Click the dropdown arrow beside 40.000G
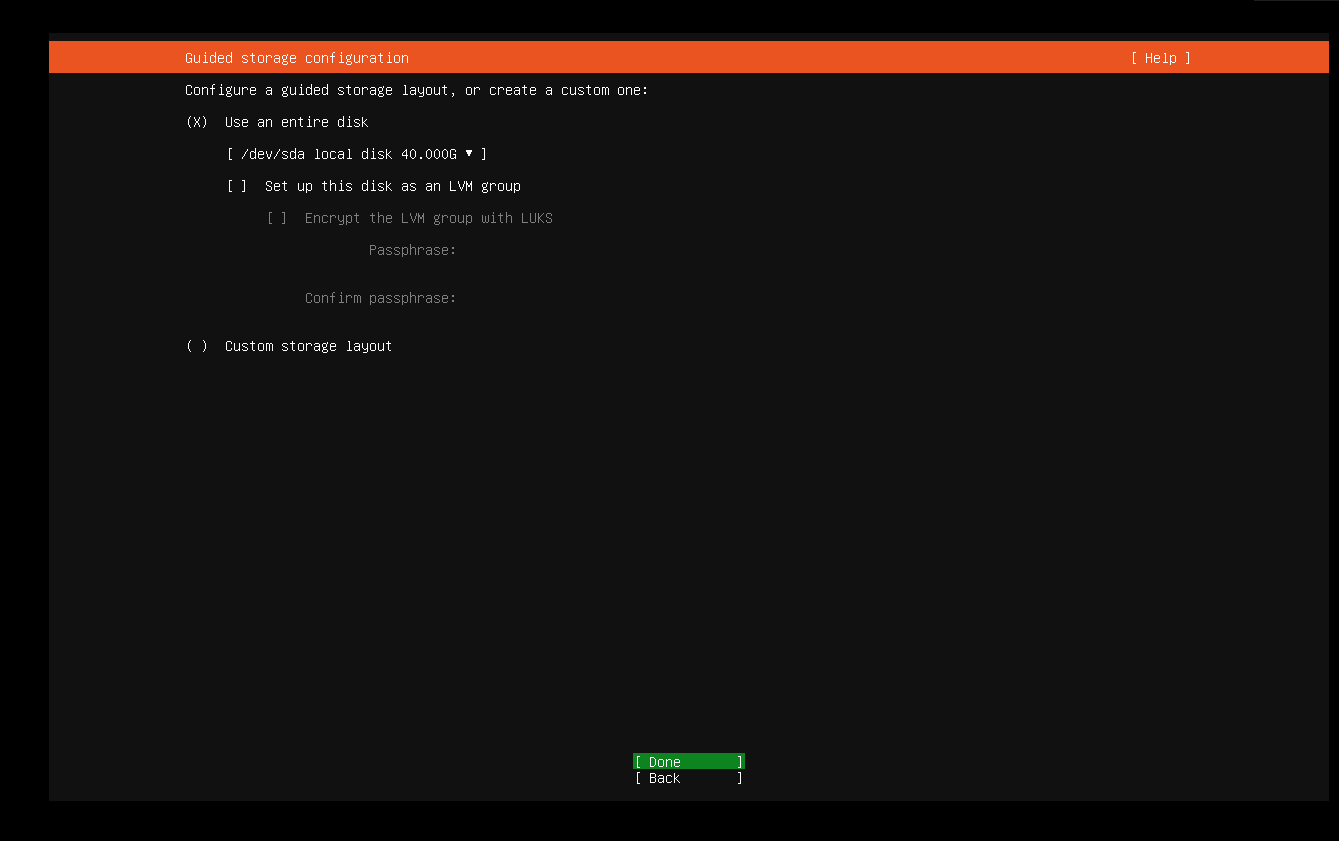The width and height of the screenshot is (1339, 841). (469, 153)
